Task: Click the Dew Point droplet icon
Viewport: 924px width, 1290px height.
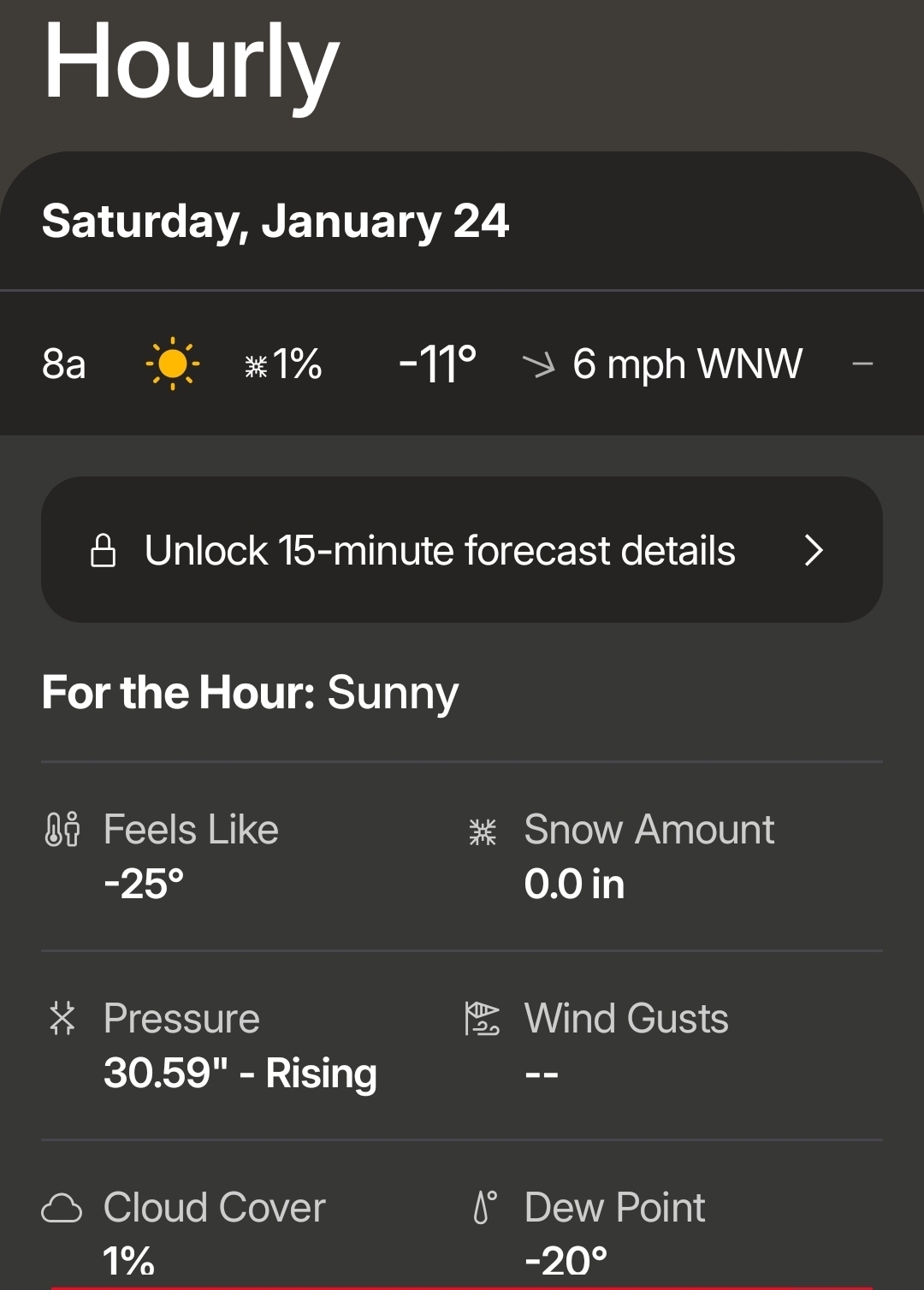Action: click(484, 1208)
